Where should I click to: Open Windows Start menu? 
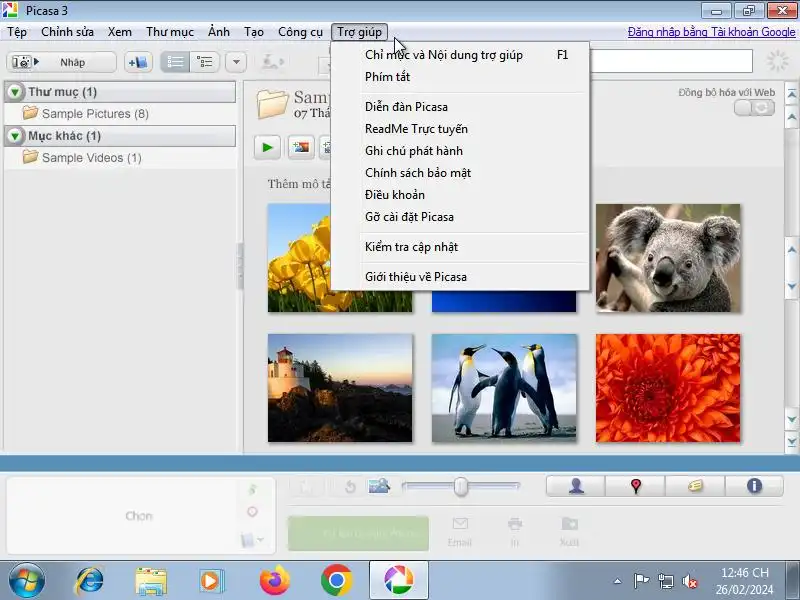point(26,581)
